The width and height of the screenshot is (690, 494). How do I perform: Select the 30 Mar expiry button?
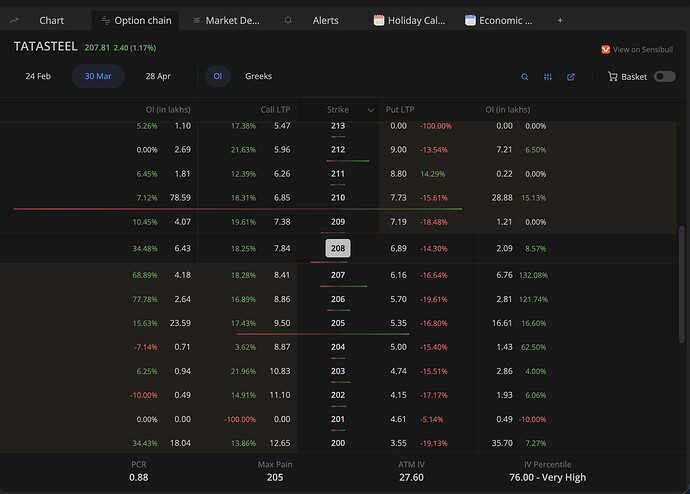98,76
